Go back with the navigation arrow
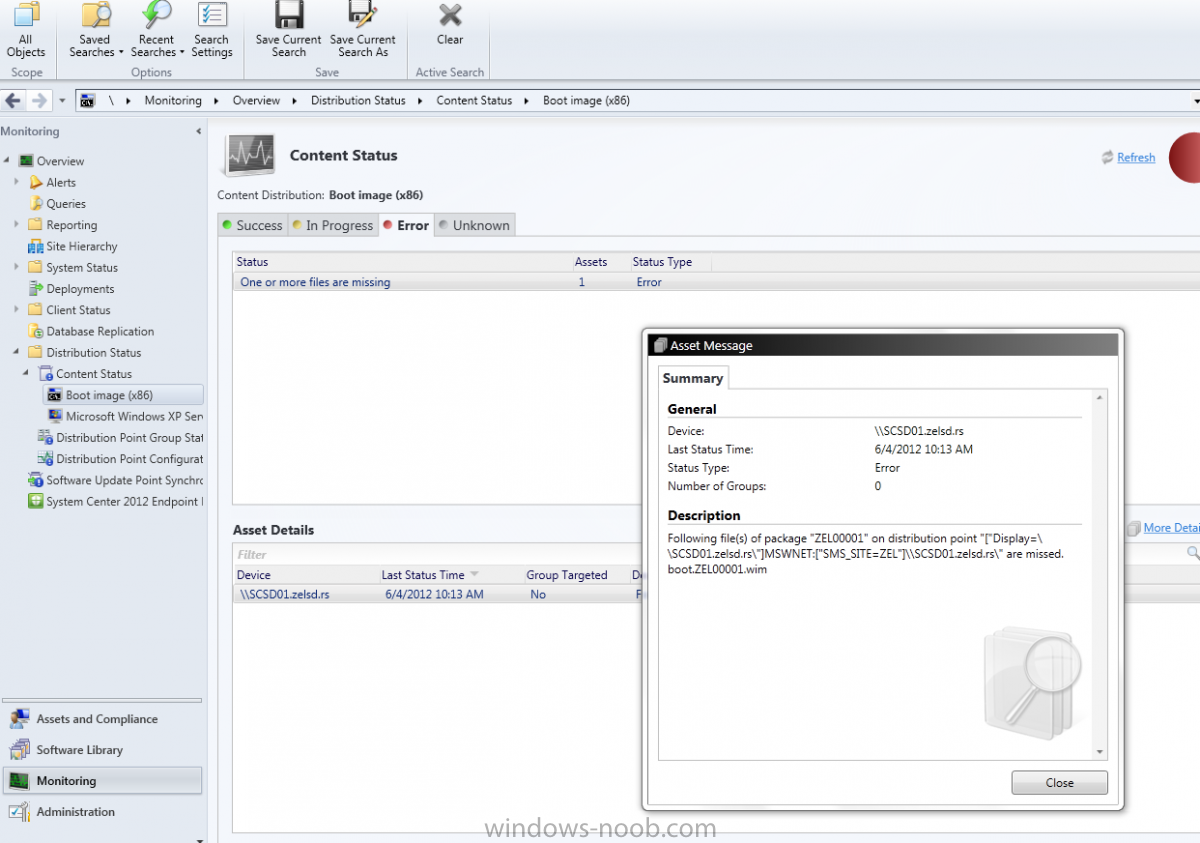1200x843 pixels. click(x=14, y=100)
